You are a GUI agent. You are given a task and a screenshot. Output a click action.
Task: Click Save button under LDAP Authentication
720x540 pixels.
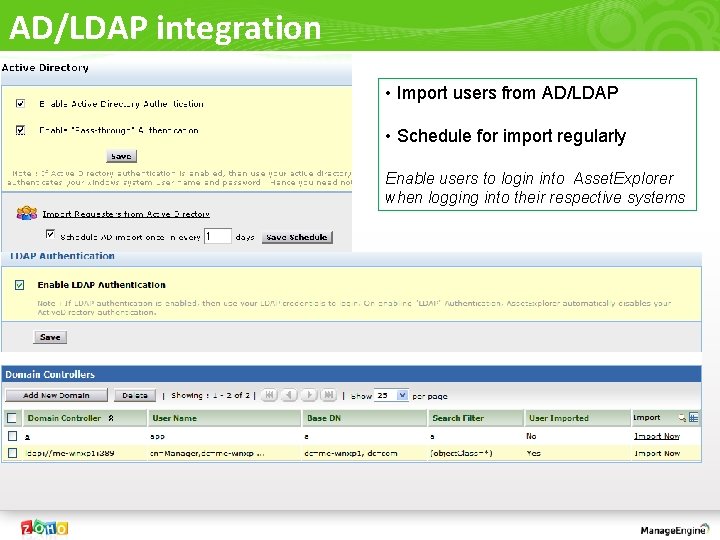[x=50, y=337]
